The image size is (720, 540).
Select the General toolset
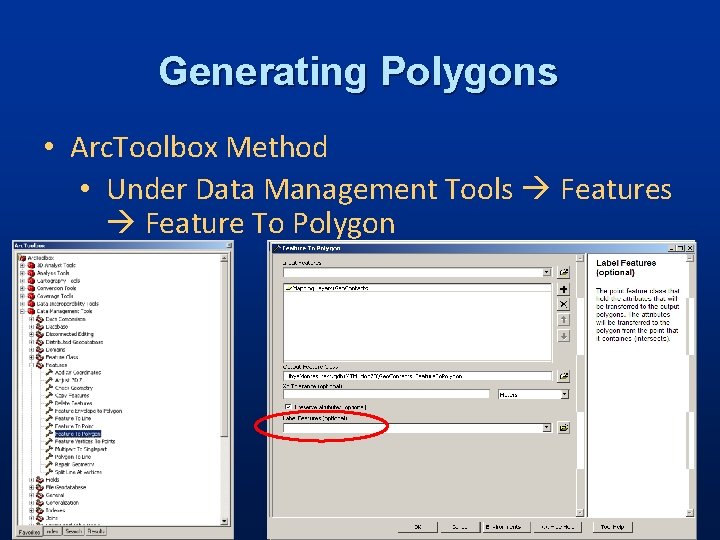(x=55, y=495)
